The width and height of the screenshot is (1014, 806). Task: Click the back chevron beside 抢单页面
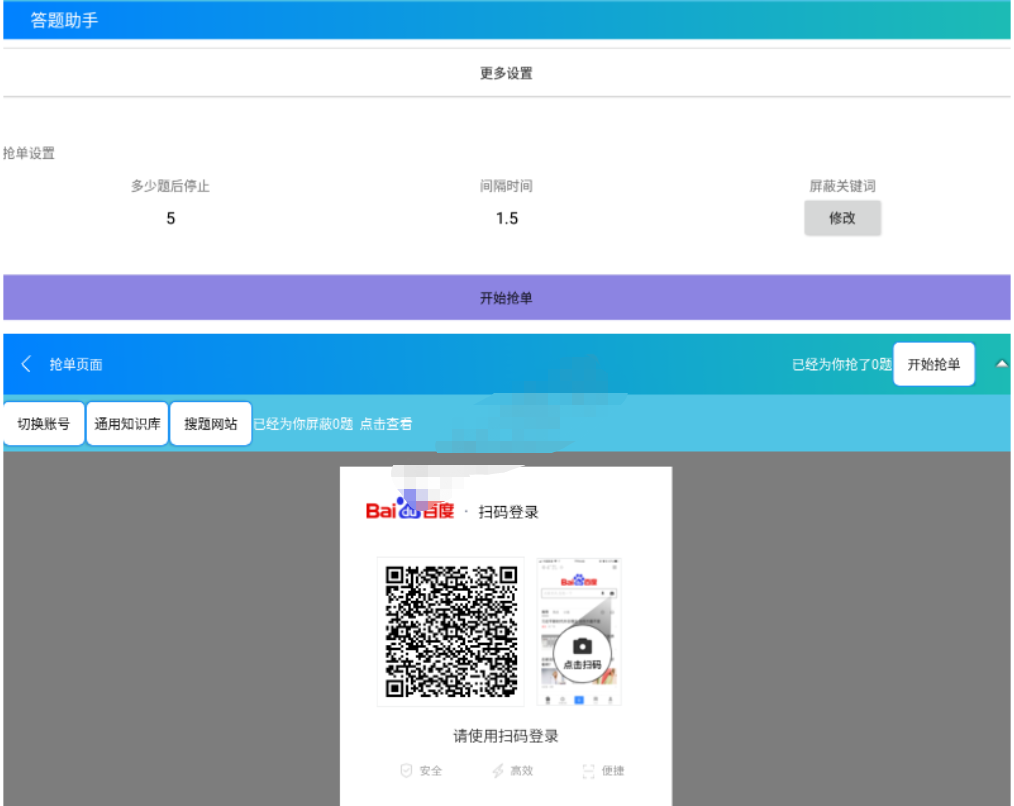click(x=27, y=364)
